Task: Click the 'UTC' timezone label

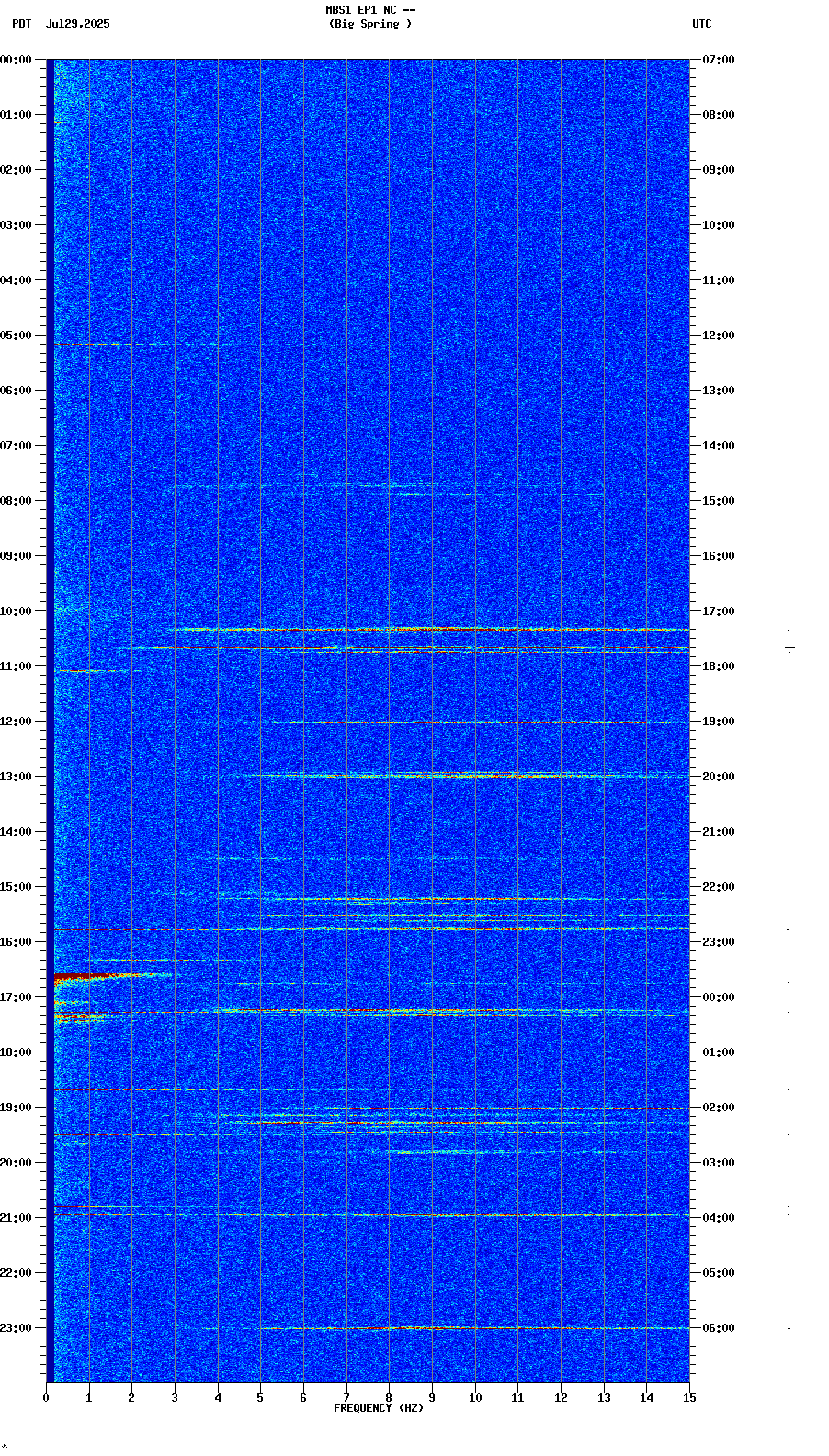Action: click(x=702, y=24)
